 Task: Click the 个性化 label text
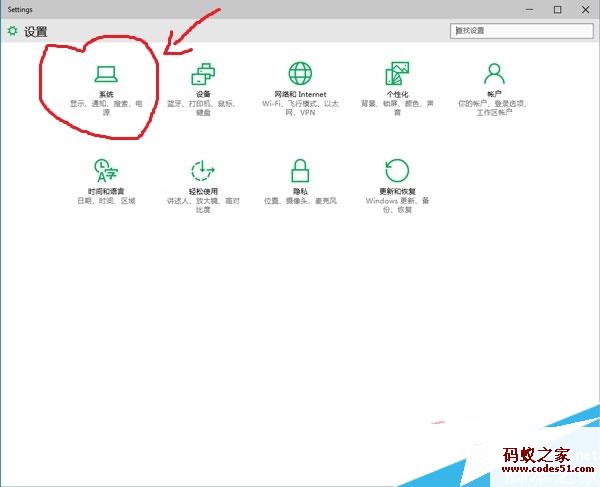[x=397, y=94]
